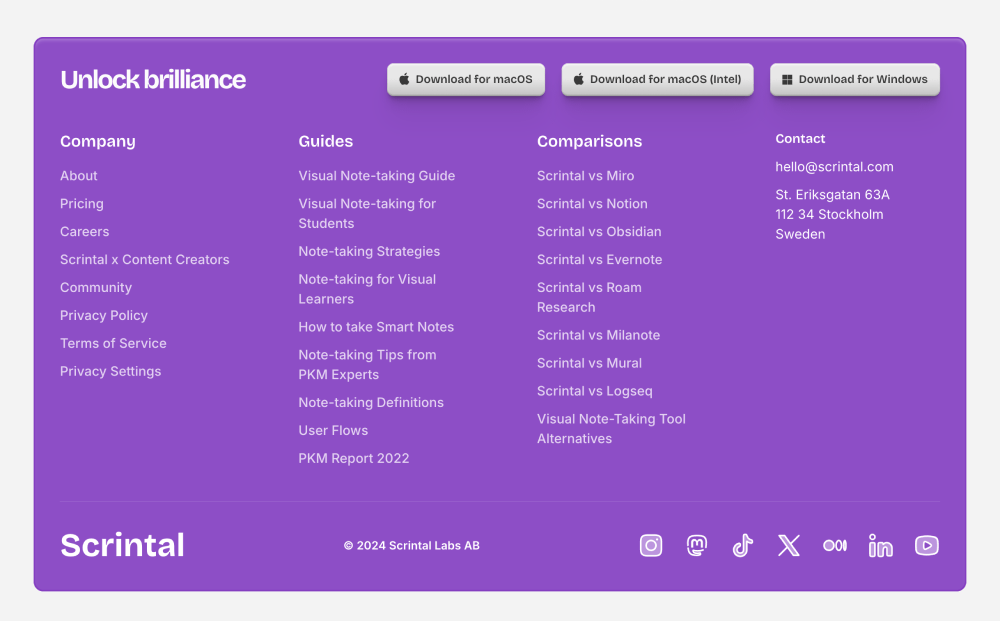Open Scrintal vs Miro comparison
Screen dimensions: 1000x621
[x=585, y=175]
